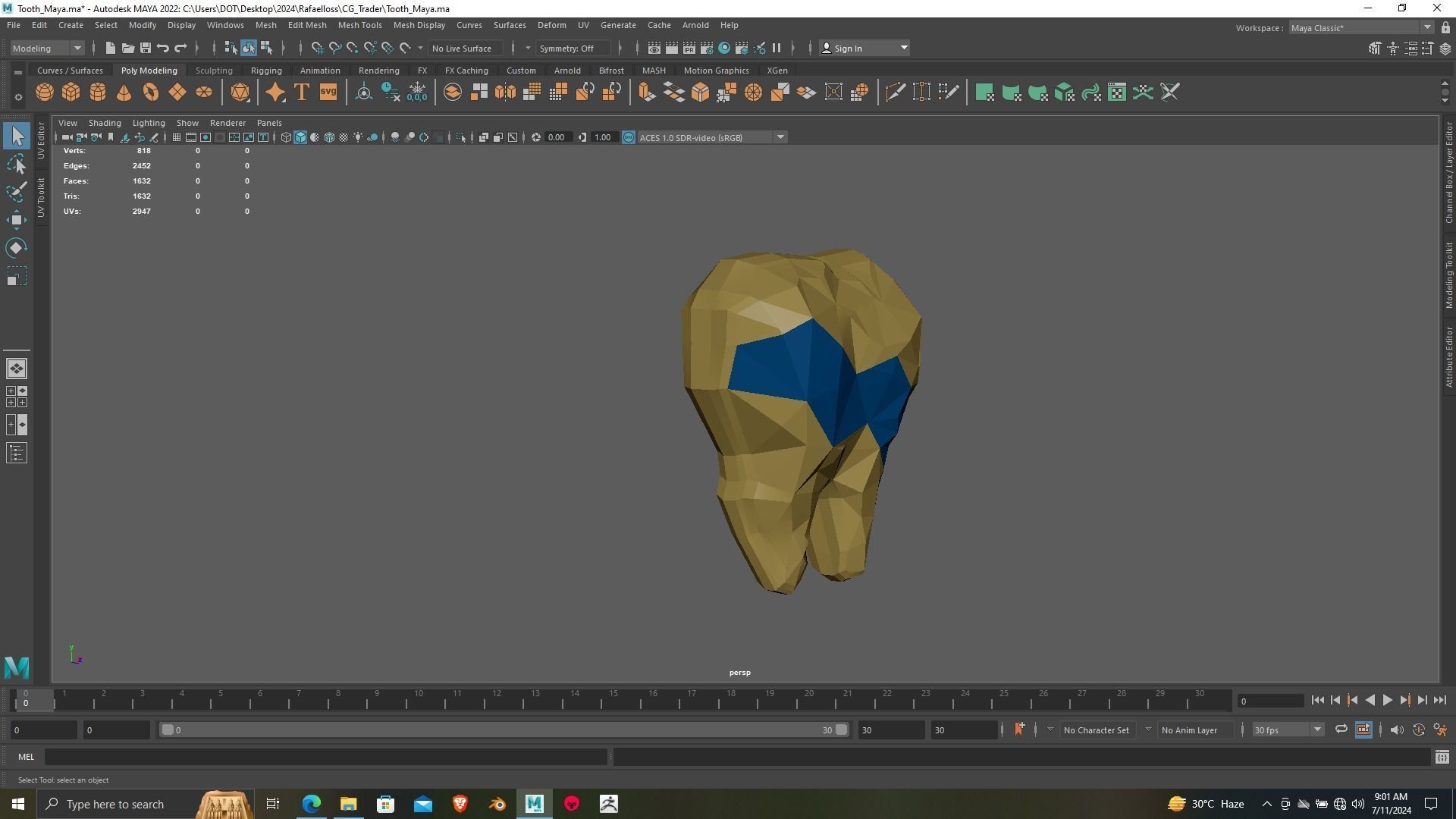
Task: Open the No Character Set dropdown
Action: click(x=1096, y=730)
